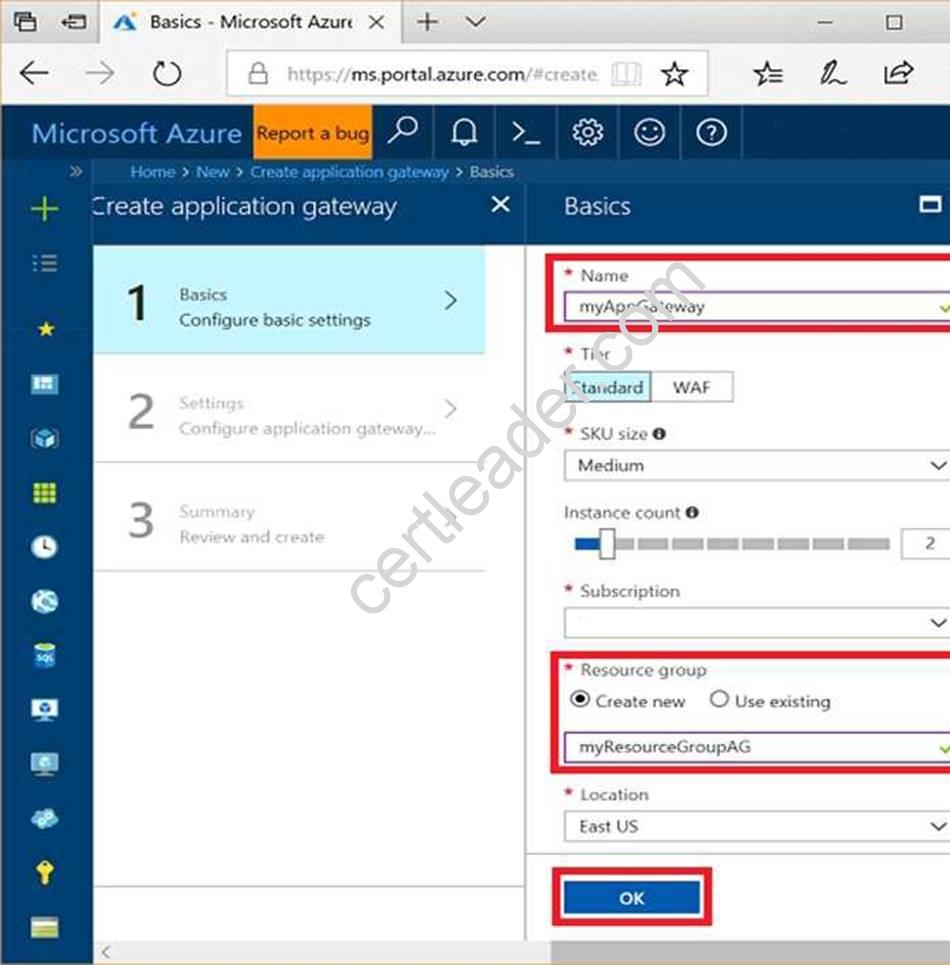Image resolution: width=950 pixels, height=965 pixels.
Task: Click the blue OK button
Action: click(x=632, y=898)
